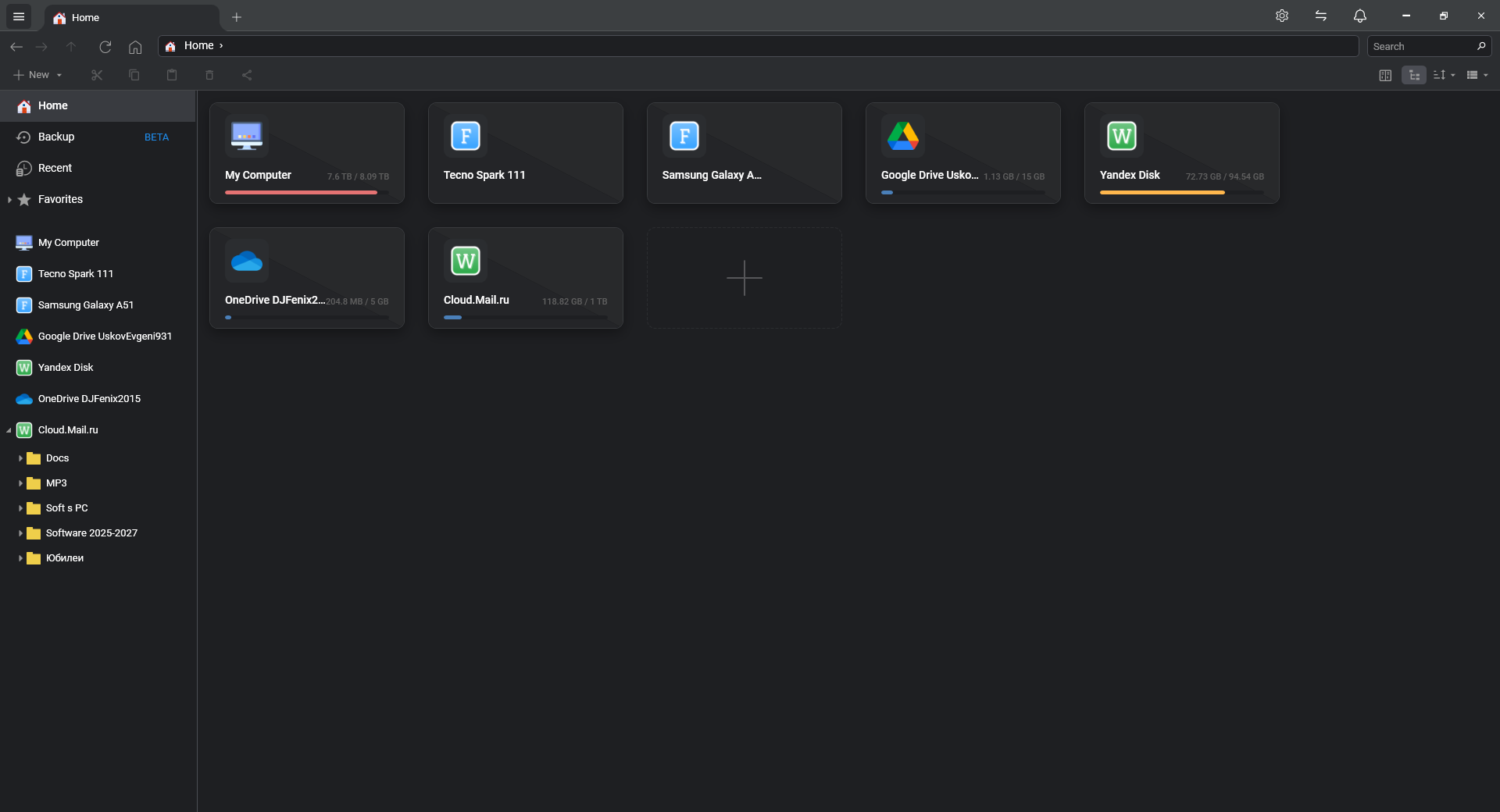Go forward with the right arrow
The height and width of the screenshot is (812, 1500).
tap(41, 47)
